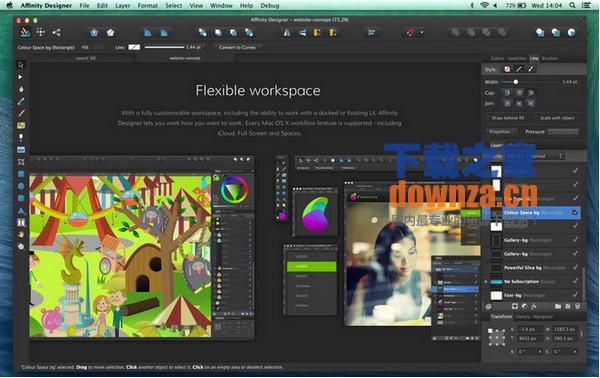Select the Crop tool
The width and height of the screenshot is (600, 378).
tap(21, 162)
